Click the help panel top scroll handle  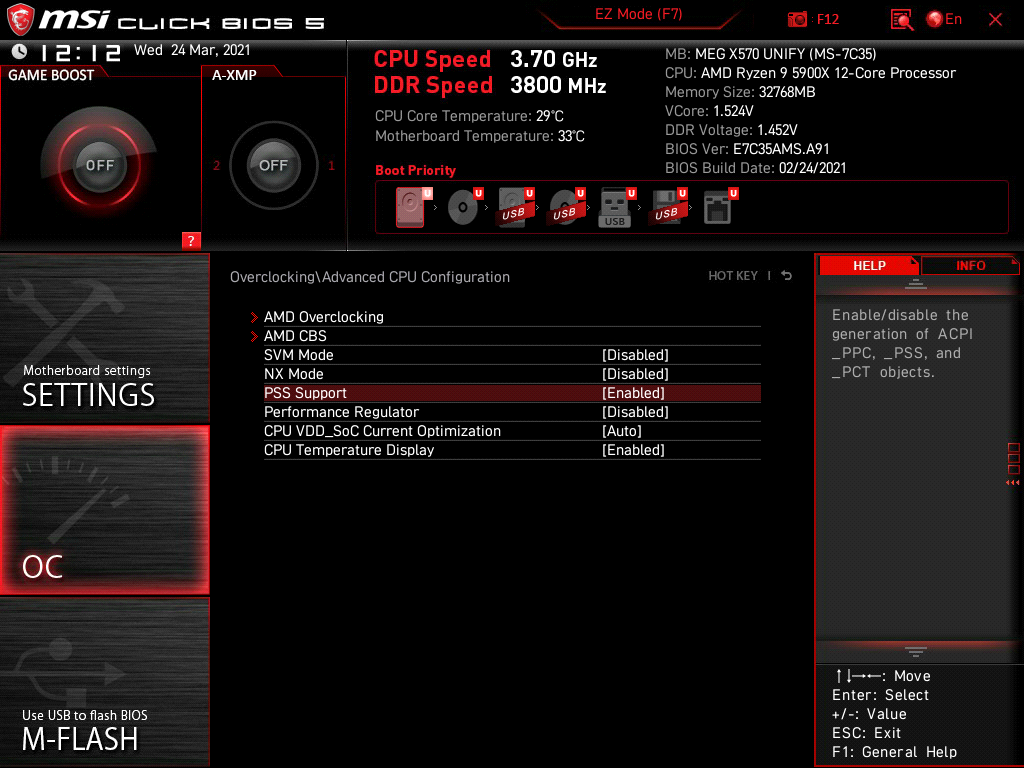(x=916, y=284)
